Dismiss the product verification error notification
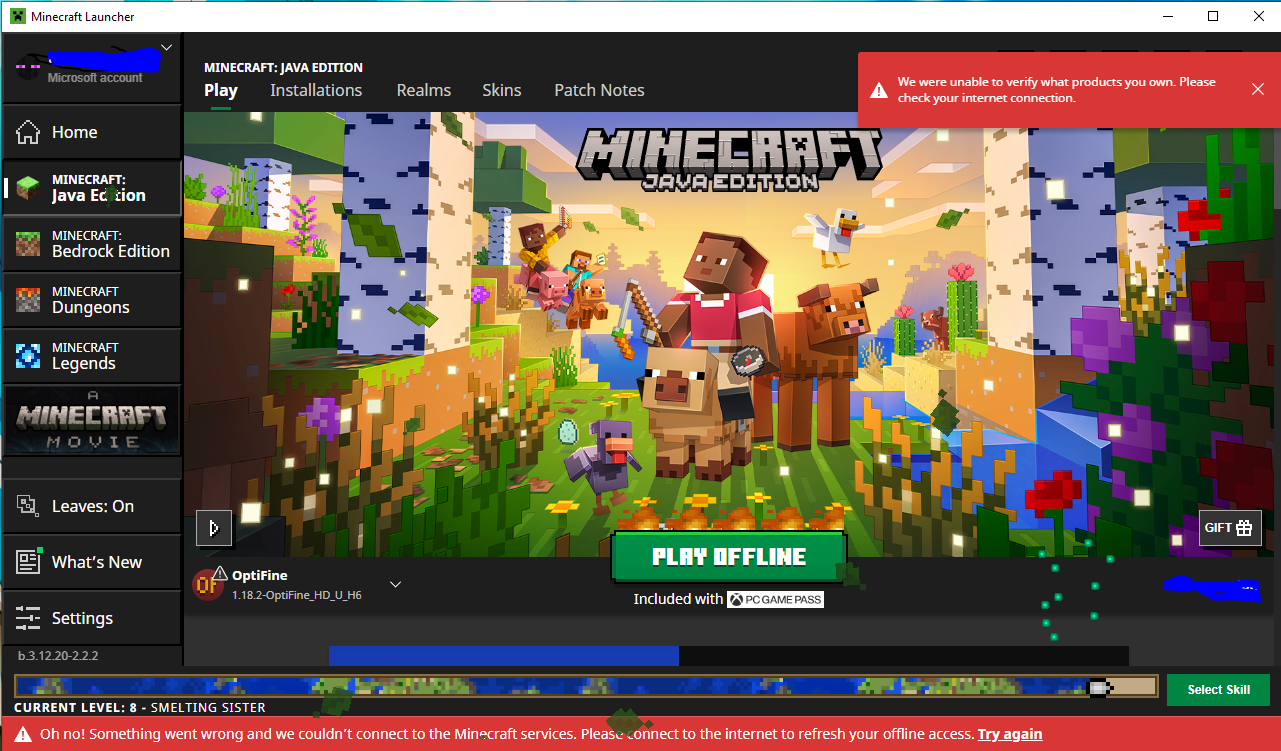The width and height of the screenshot is (1281, 751). 1258,89
